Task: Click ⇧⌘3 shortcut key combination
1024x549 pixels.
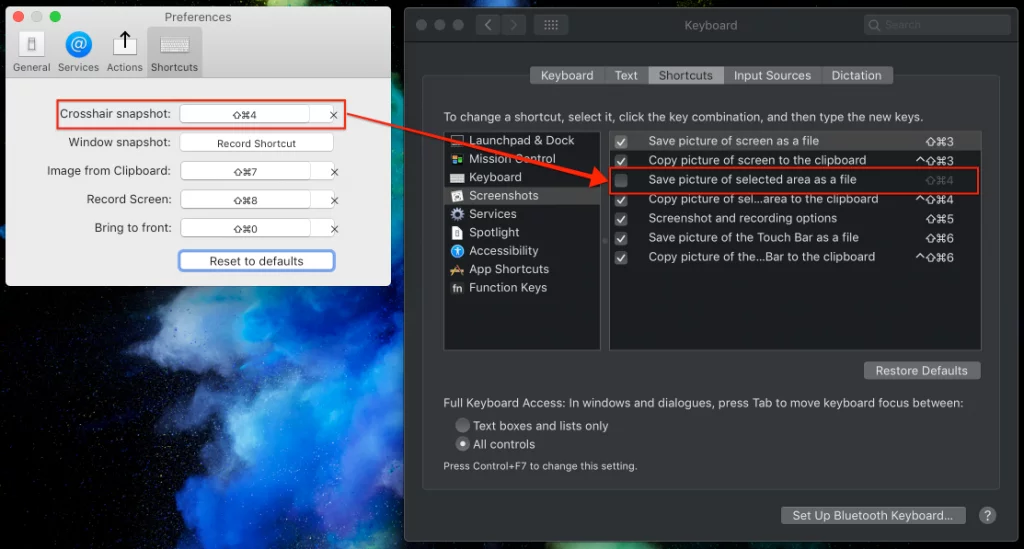Action: click(940, 142)
